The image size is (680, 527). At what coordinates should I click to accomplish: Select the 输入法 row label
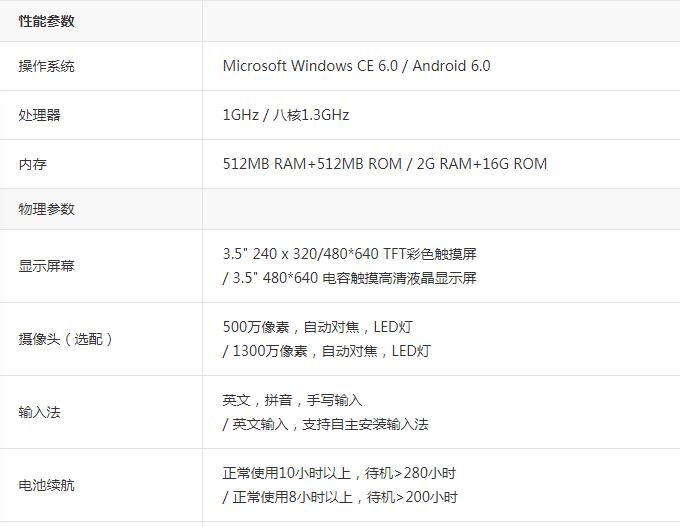coord(39,412)
